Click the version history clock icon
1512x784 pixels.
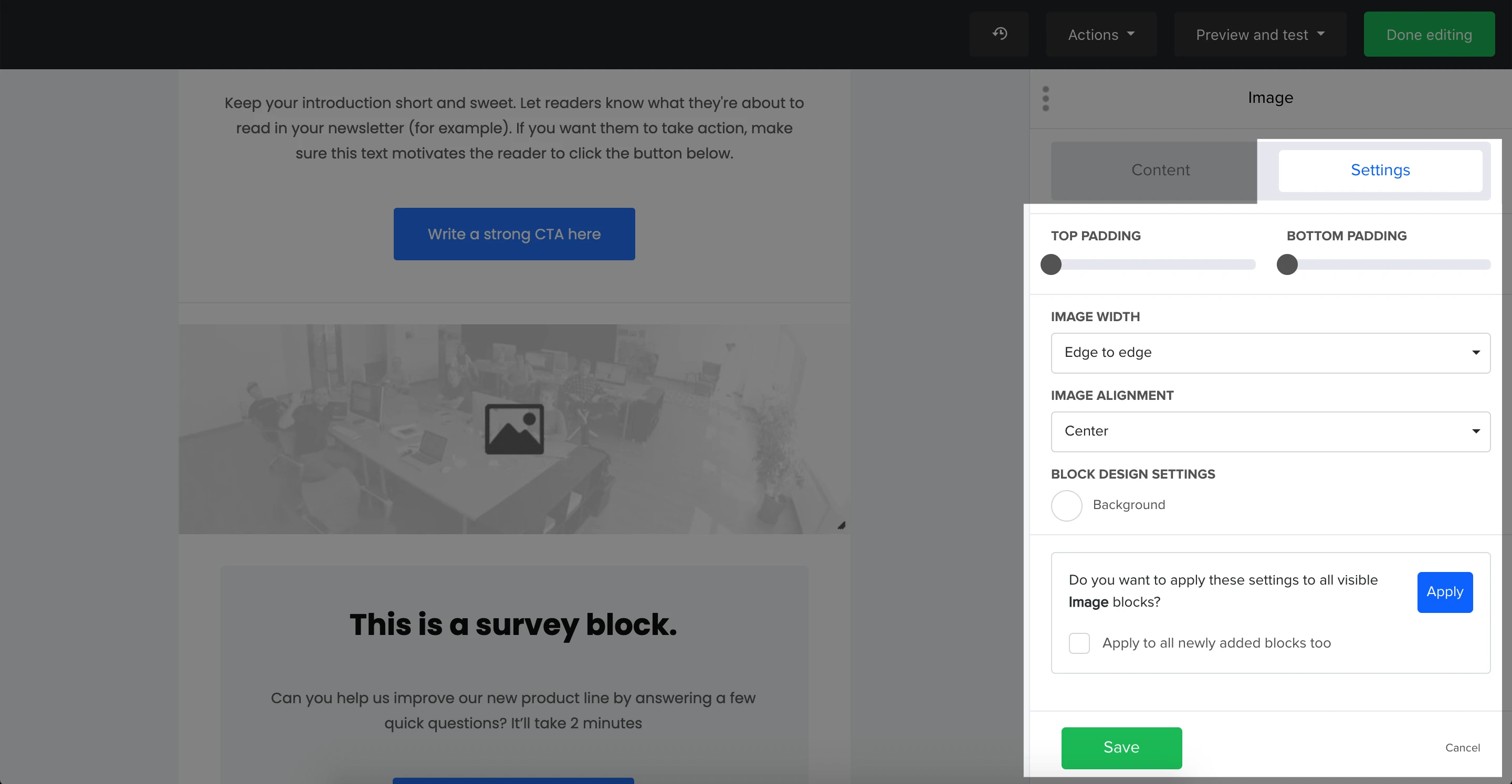(1000, 34)
